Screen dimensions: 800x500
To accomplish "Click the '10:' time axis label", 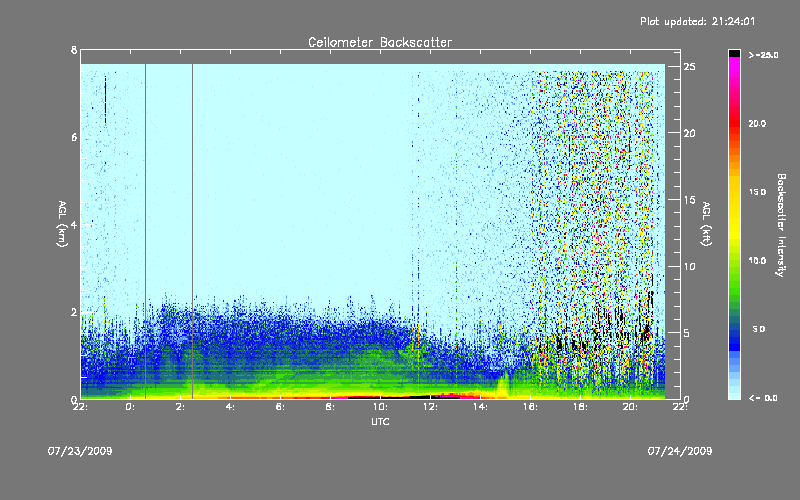I will click(x=381, y=407).
